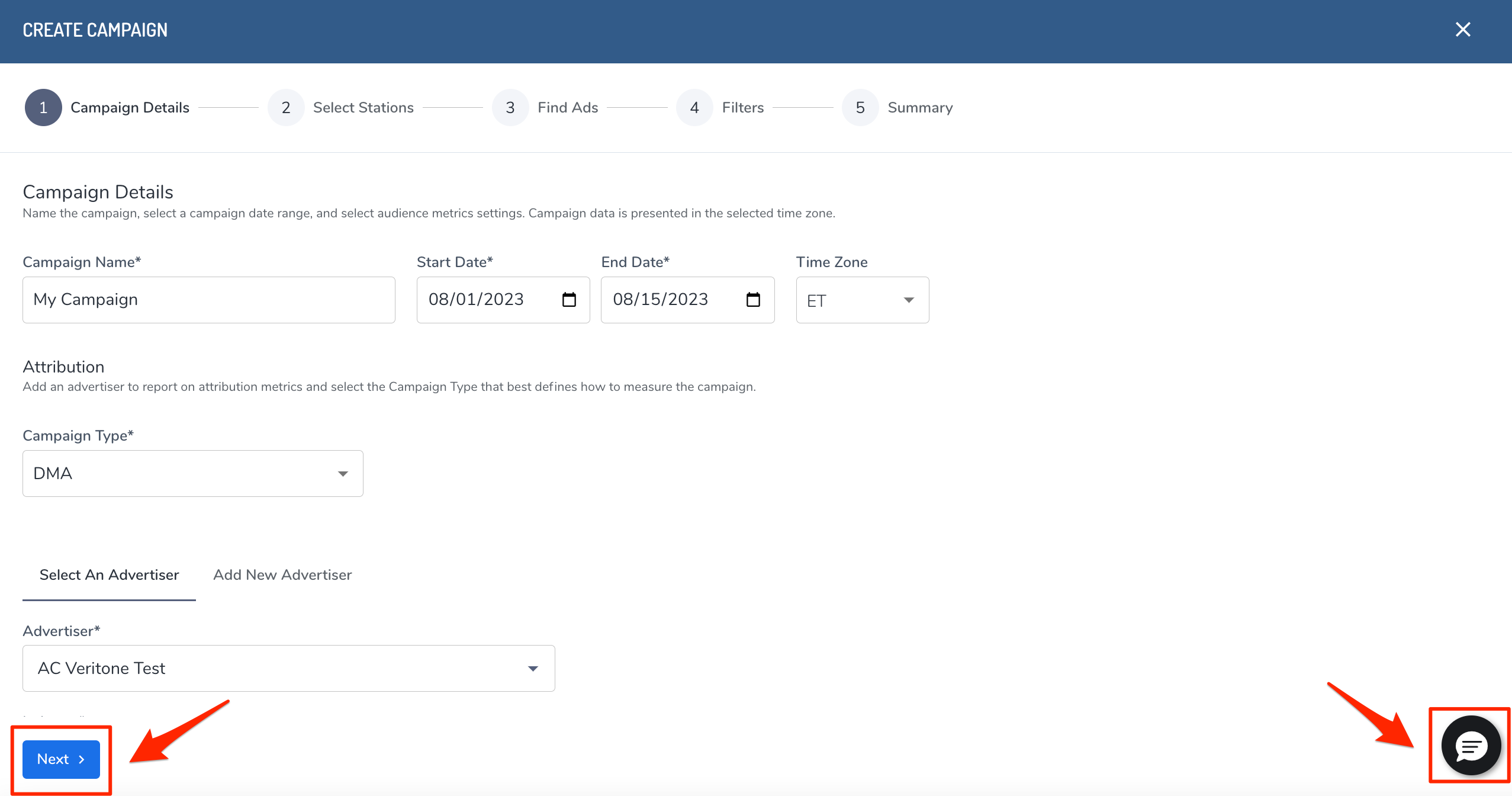Viewport: 1512px width, 796px height.
Task: Close the Create Campaign dialog
Action: pyautogui.click(x=1463, y=30)
